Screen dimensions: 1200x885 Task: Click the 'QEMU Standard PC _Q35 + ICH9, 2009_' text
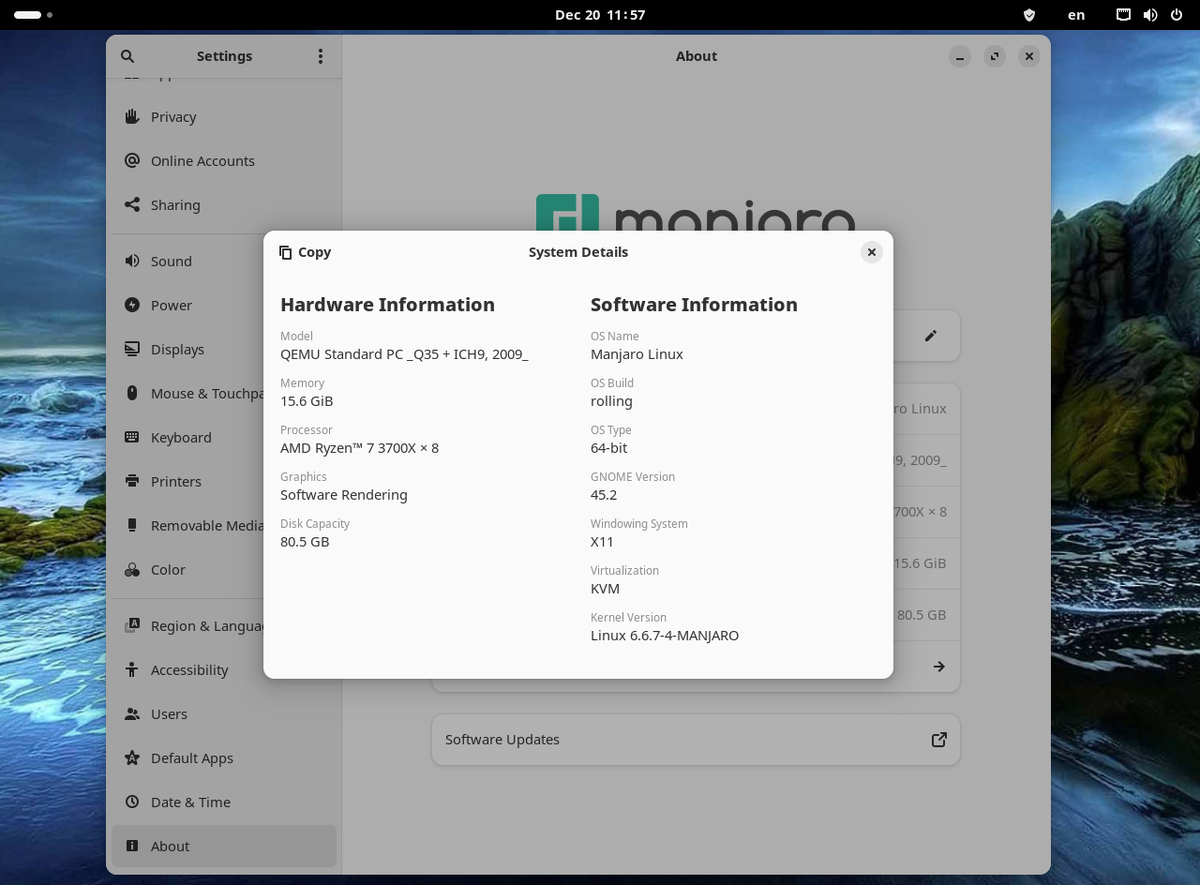tap(404, 354)
